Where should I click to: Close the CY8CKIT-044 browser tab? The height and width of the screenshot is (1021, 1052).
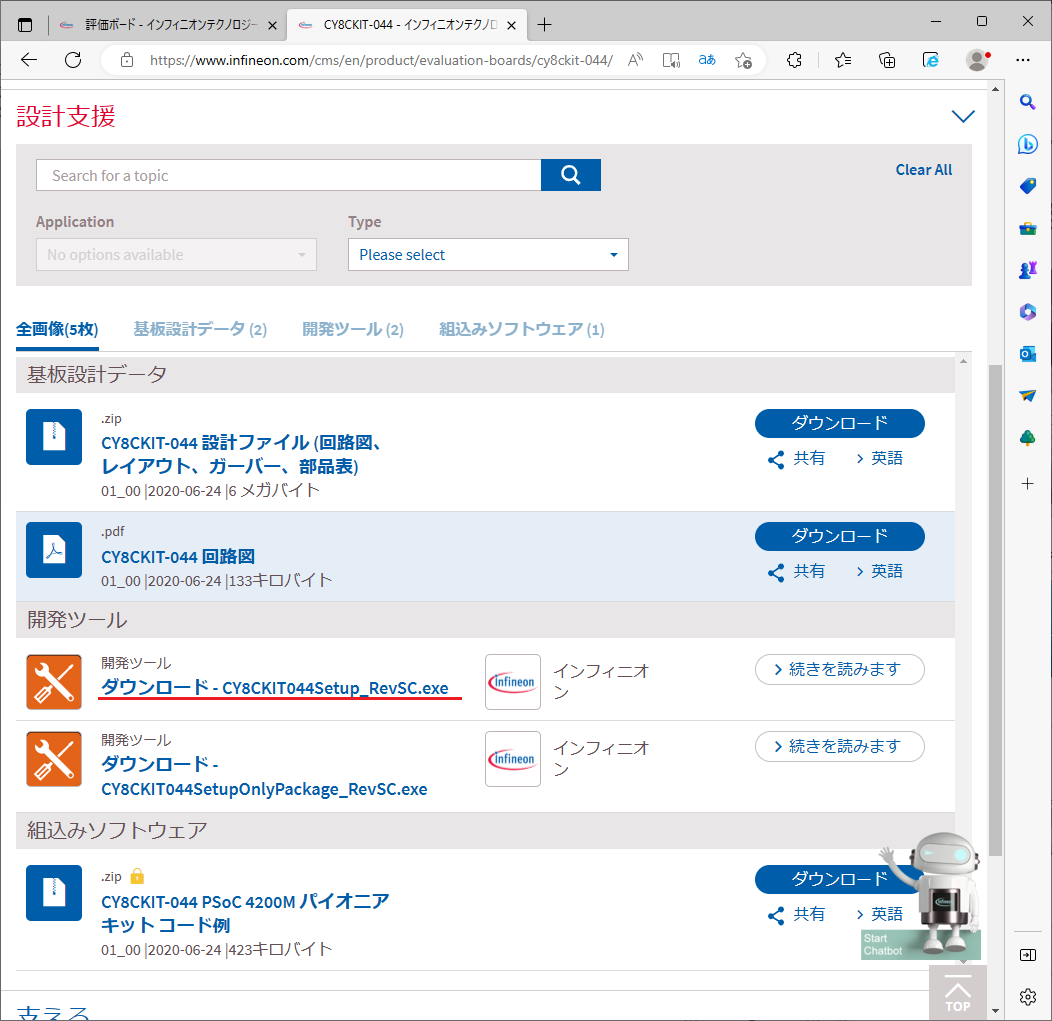511,25
